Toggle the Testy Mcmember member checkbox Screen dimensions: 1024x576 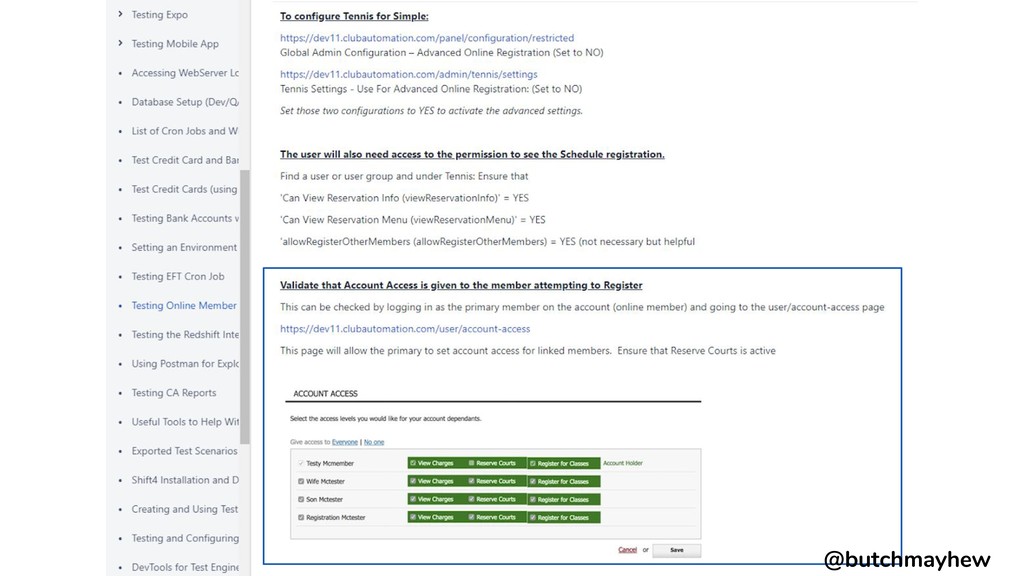tap(301, 463)
